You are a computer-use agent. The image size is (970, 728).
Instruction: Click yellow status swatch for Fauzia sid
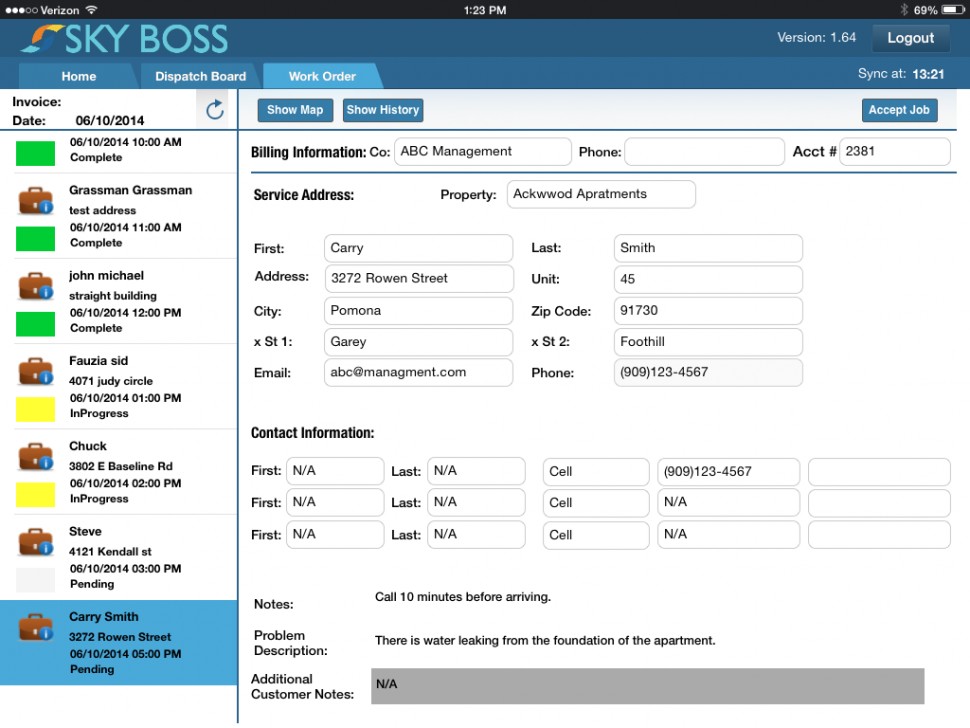pyautogui.click(x=35, y=409)
